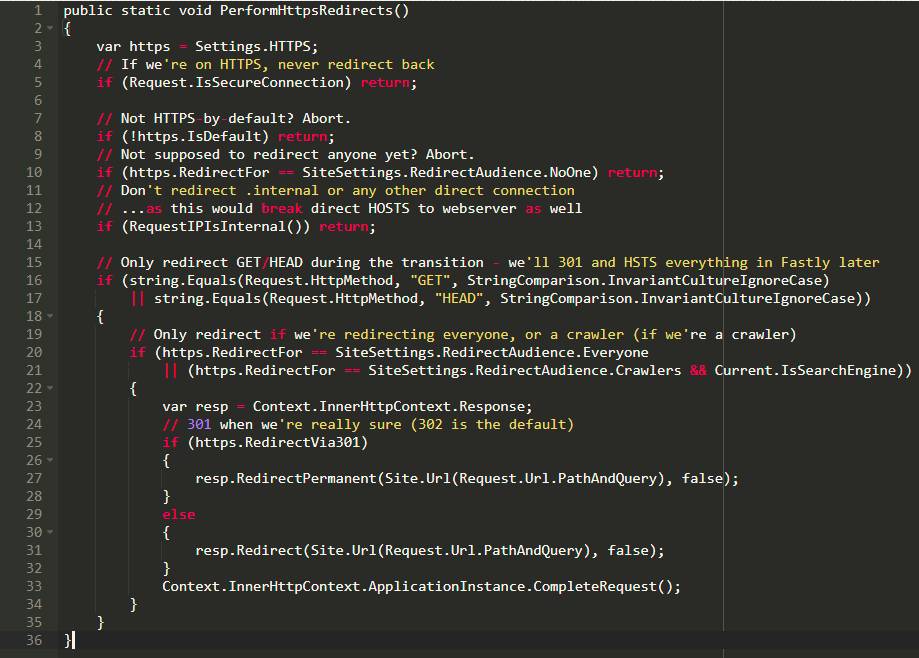This screenshot has height=658, width=919.
Task: Click RequestIPIsInternal call on line 13
Action: [215, 227]
